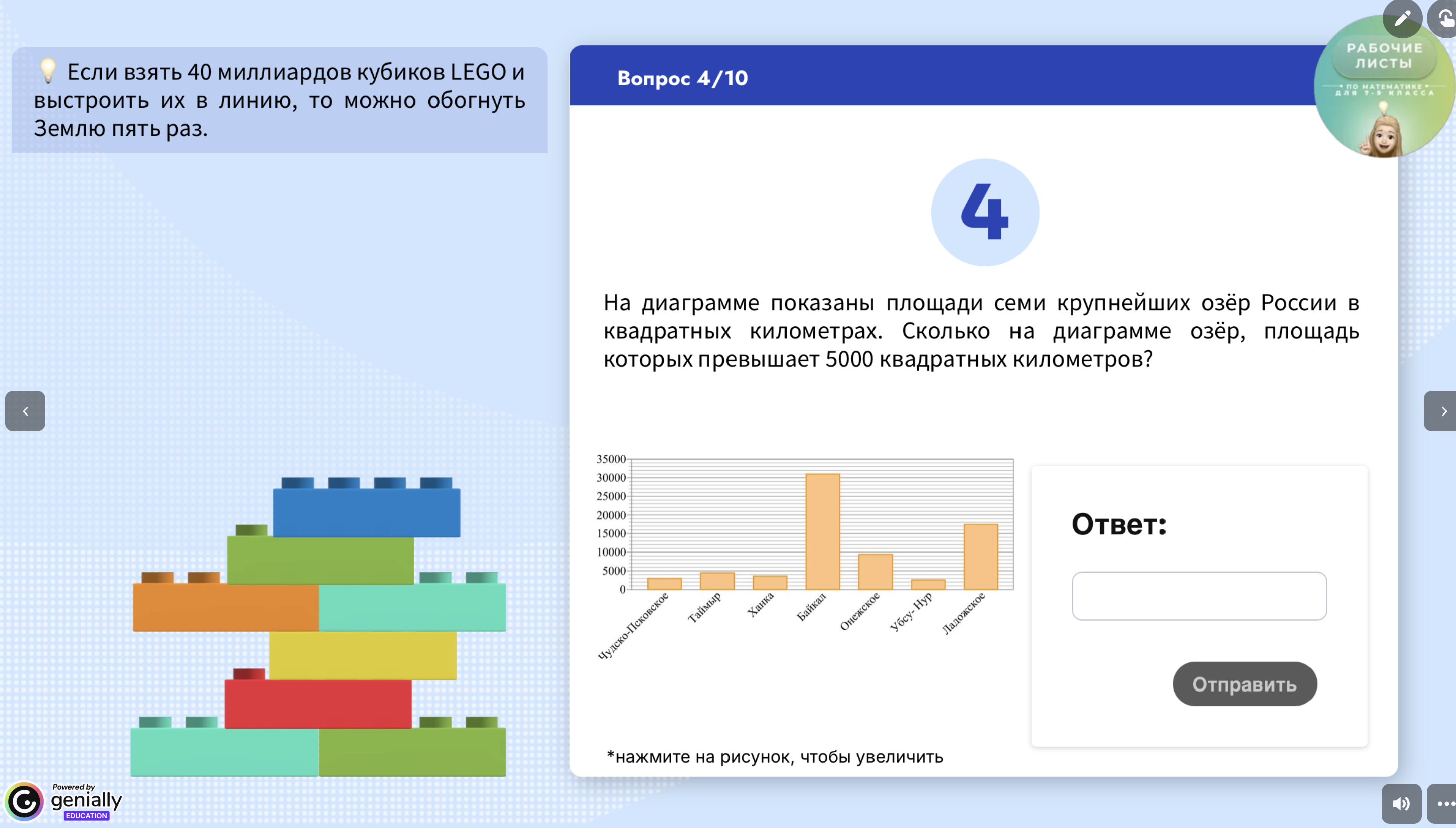Click the LEGO bricks stack illustration
Viewport: 1456px width, 828px height.
[319, 627]
